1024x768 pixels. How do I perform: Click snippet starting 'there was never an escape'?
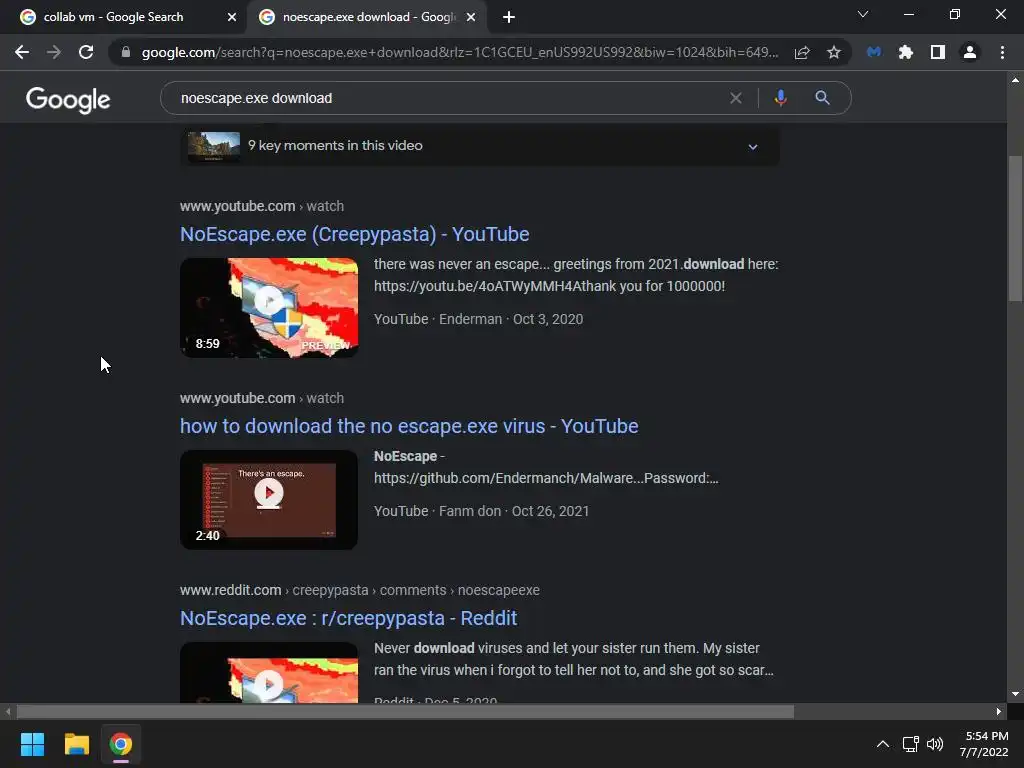tap(576, 275)
